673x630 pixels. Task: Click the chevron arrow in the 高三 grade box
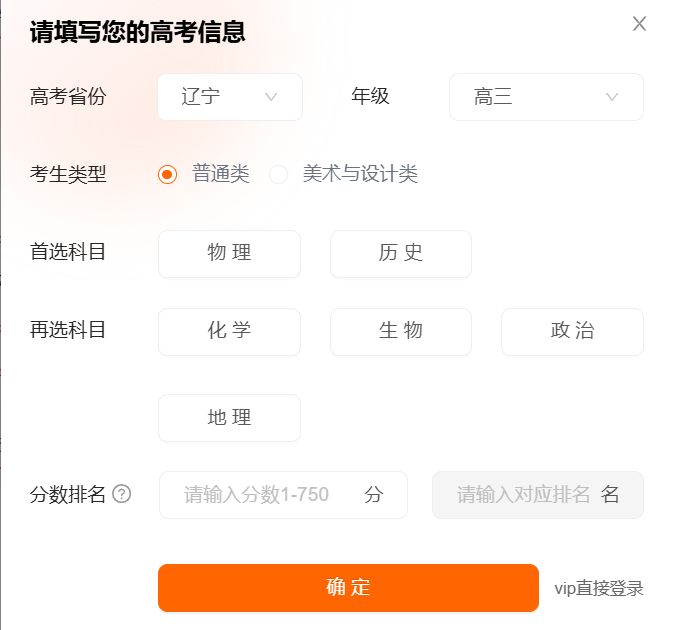(x=612, y=97)
